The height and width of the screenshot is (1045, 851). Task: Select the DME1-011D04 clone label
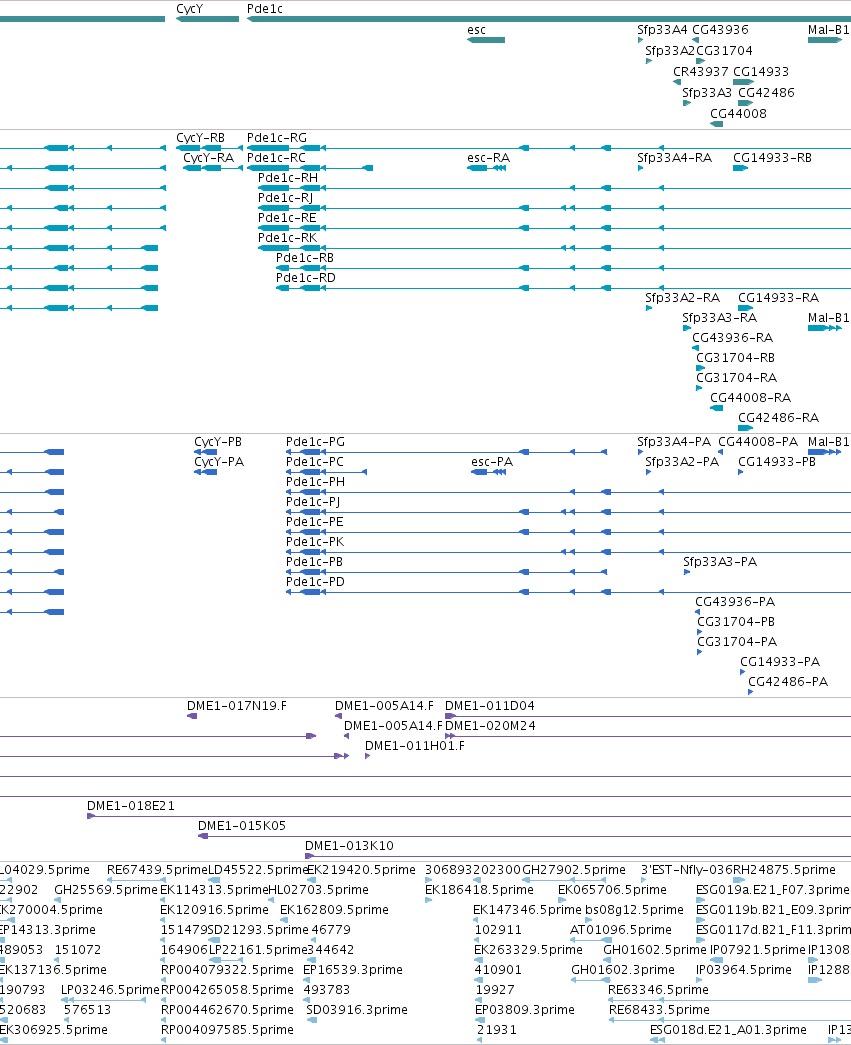coord(490,705)
